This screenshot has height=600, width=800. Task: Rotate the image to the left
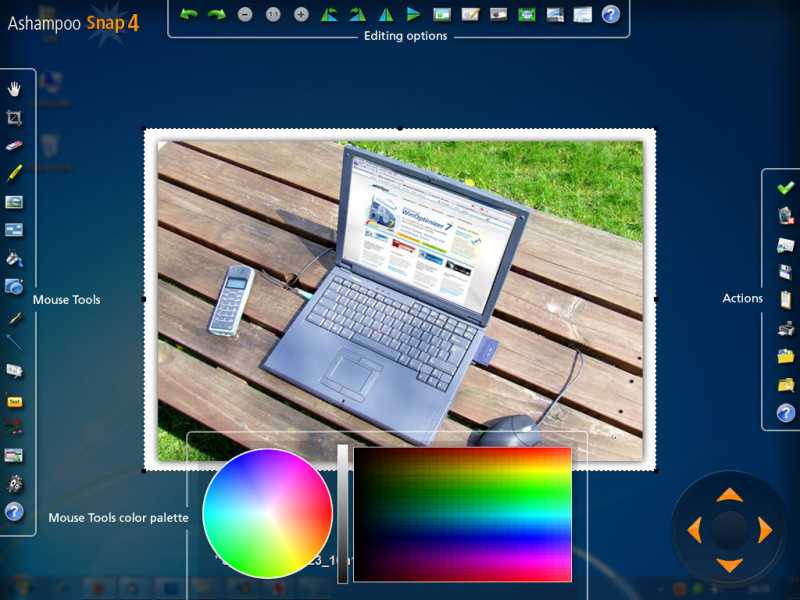[x=328, y=14]
